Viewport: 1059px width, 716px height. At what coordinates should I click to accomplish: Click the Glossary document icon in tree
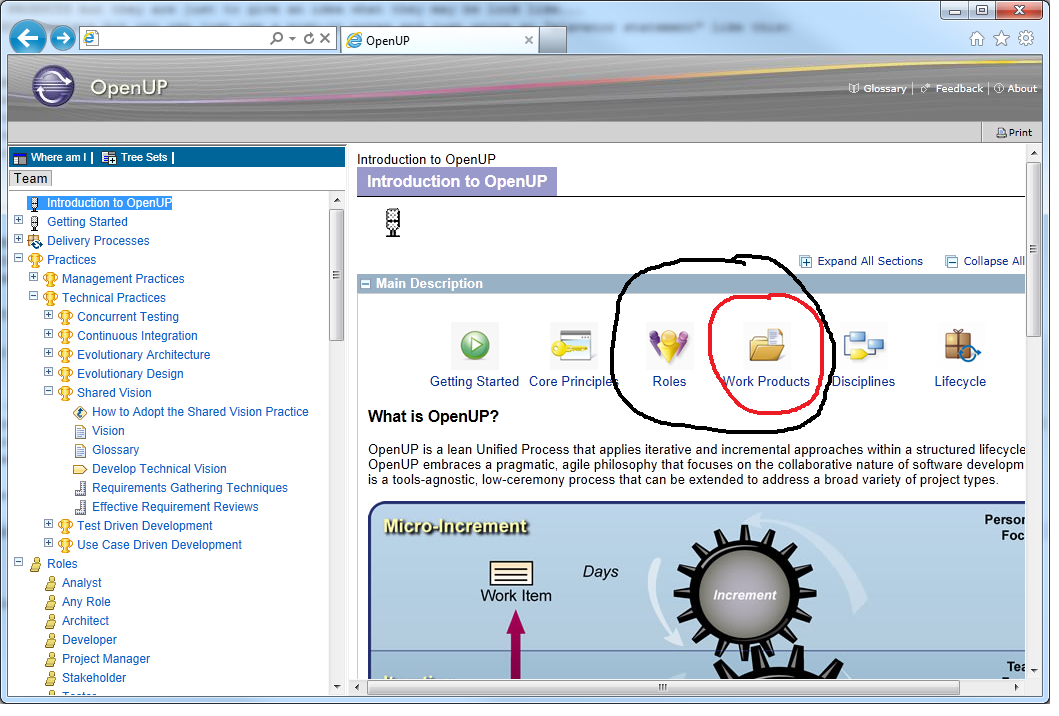[80, 451]
